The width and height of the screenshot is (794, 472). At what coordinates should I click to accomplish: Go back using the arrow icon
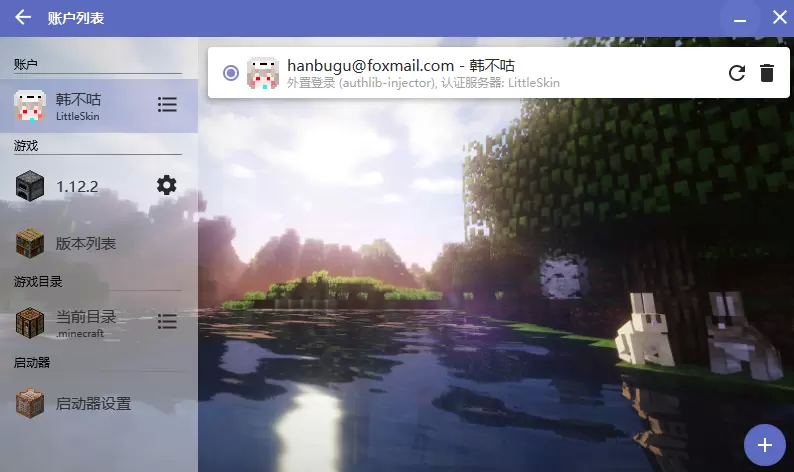pyautogui.click(x=23, y=18)
